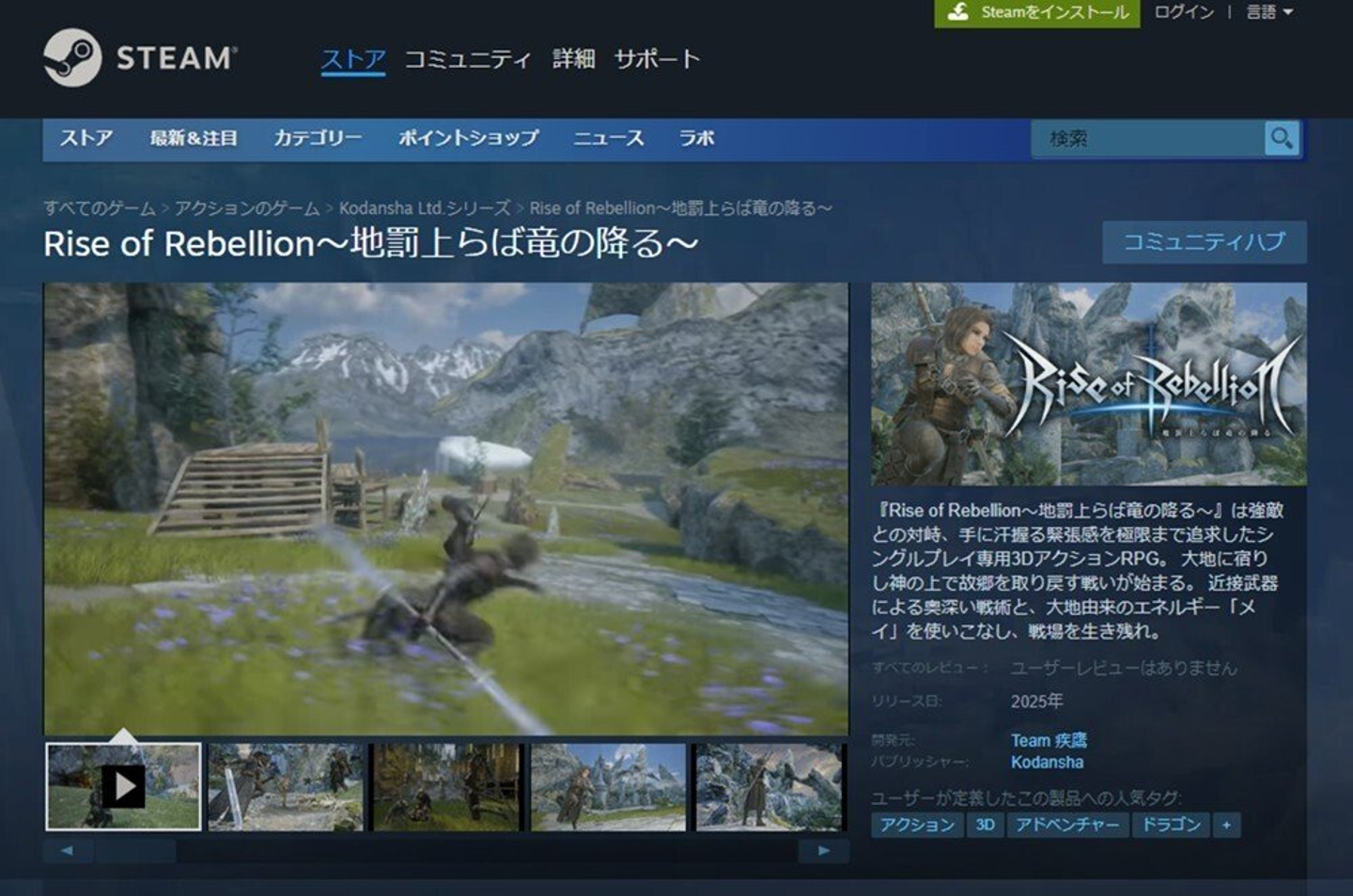Image resolution: width=1353 pixels, height=896 pixels.
Task: Click the Steamをインストール button
Action: [x=1037, y=13]
